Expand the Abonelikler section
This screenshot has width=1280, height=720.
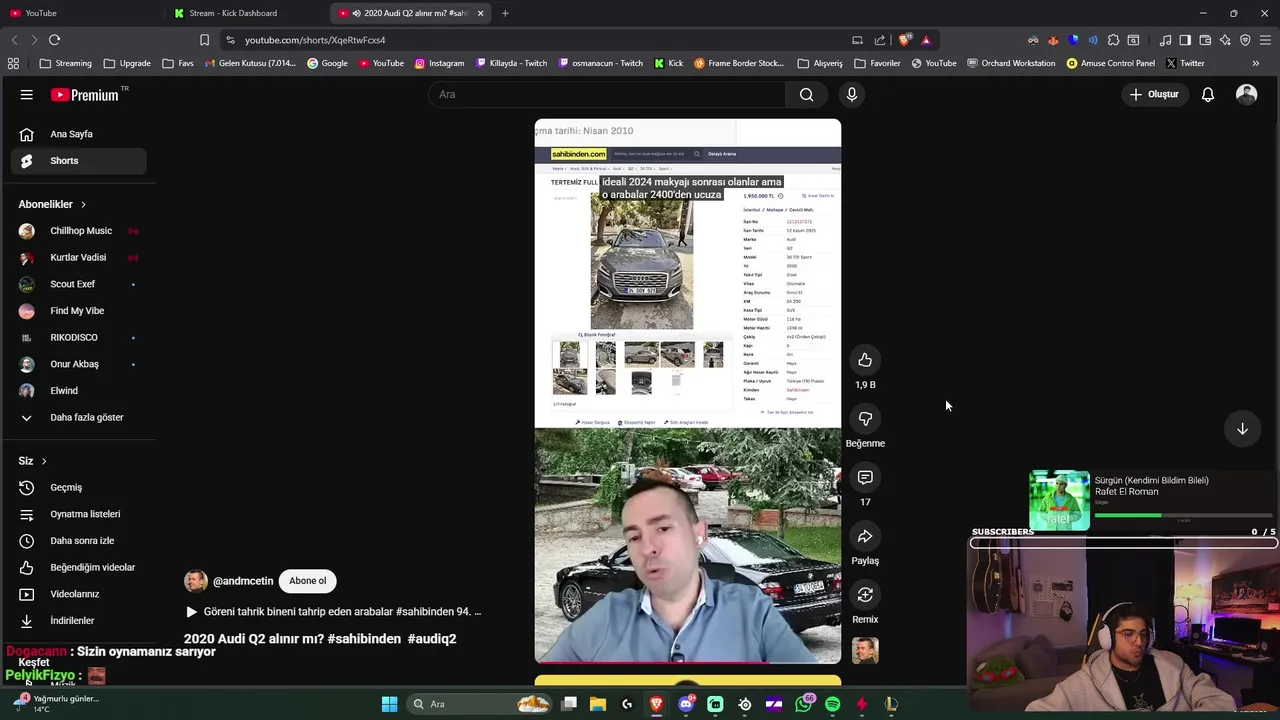(x=52, y=204)
